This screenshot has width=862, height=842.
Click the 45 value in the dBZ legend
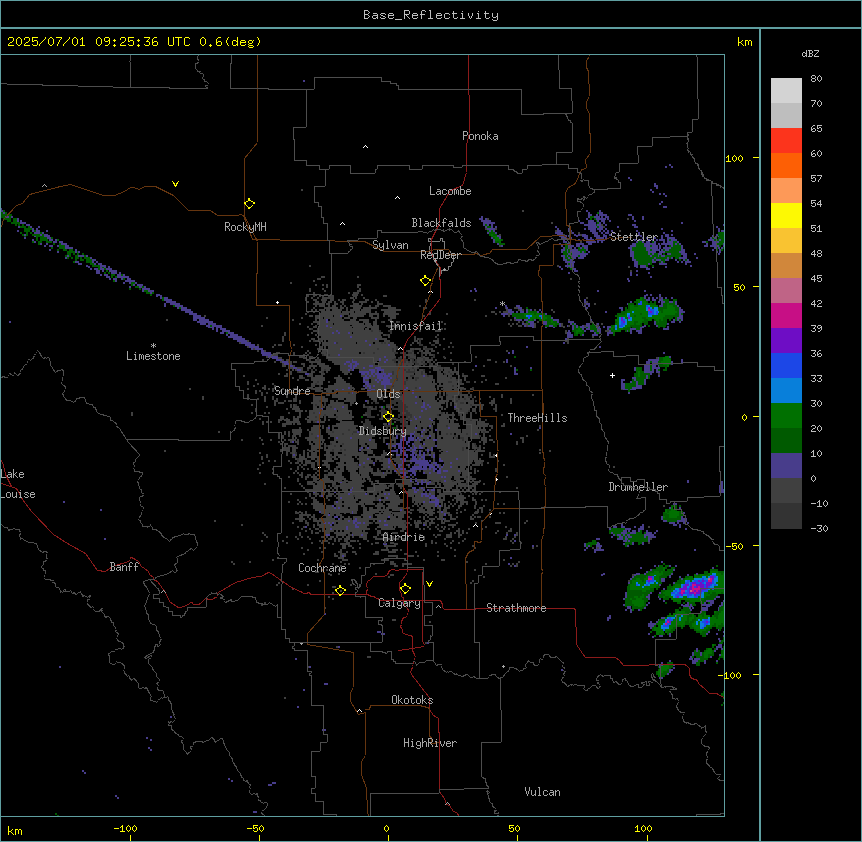816,279
